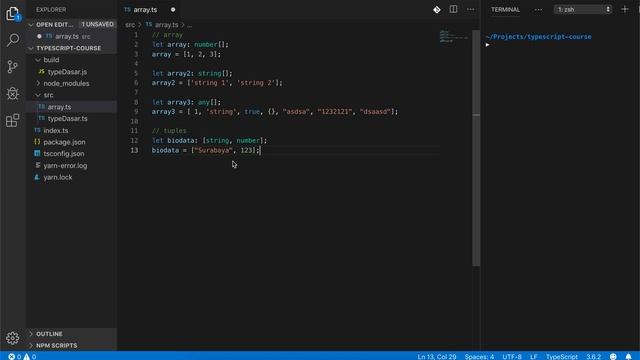Open the feedback smiley in status bar
This screenshot has width=640, height=360.
point(613,356)
